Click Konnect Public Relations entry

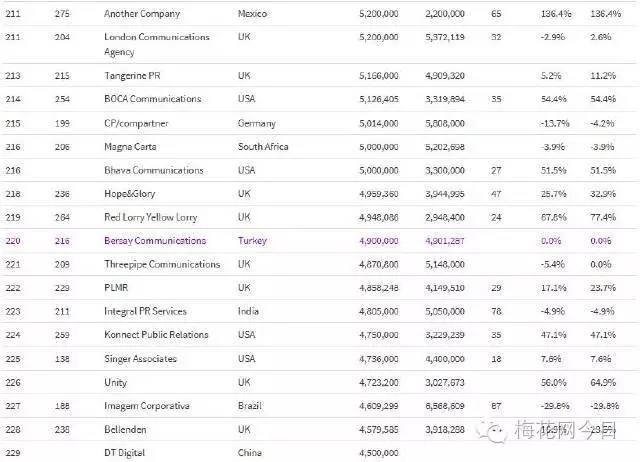(156, 335)
